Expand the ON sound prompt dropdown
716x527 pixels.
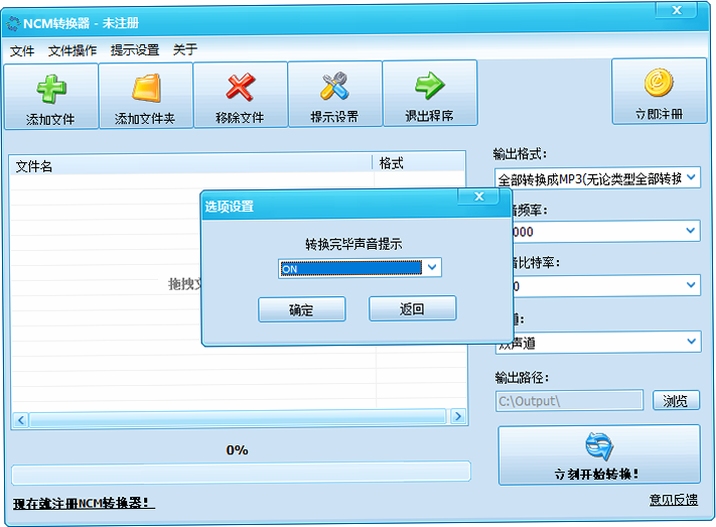tap(432, 267)
